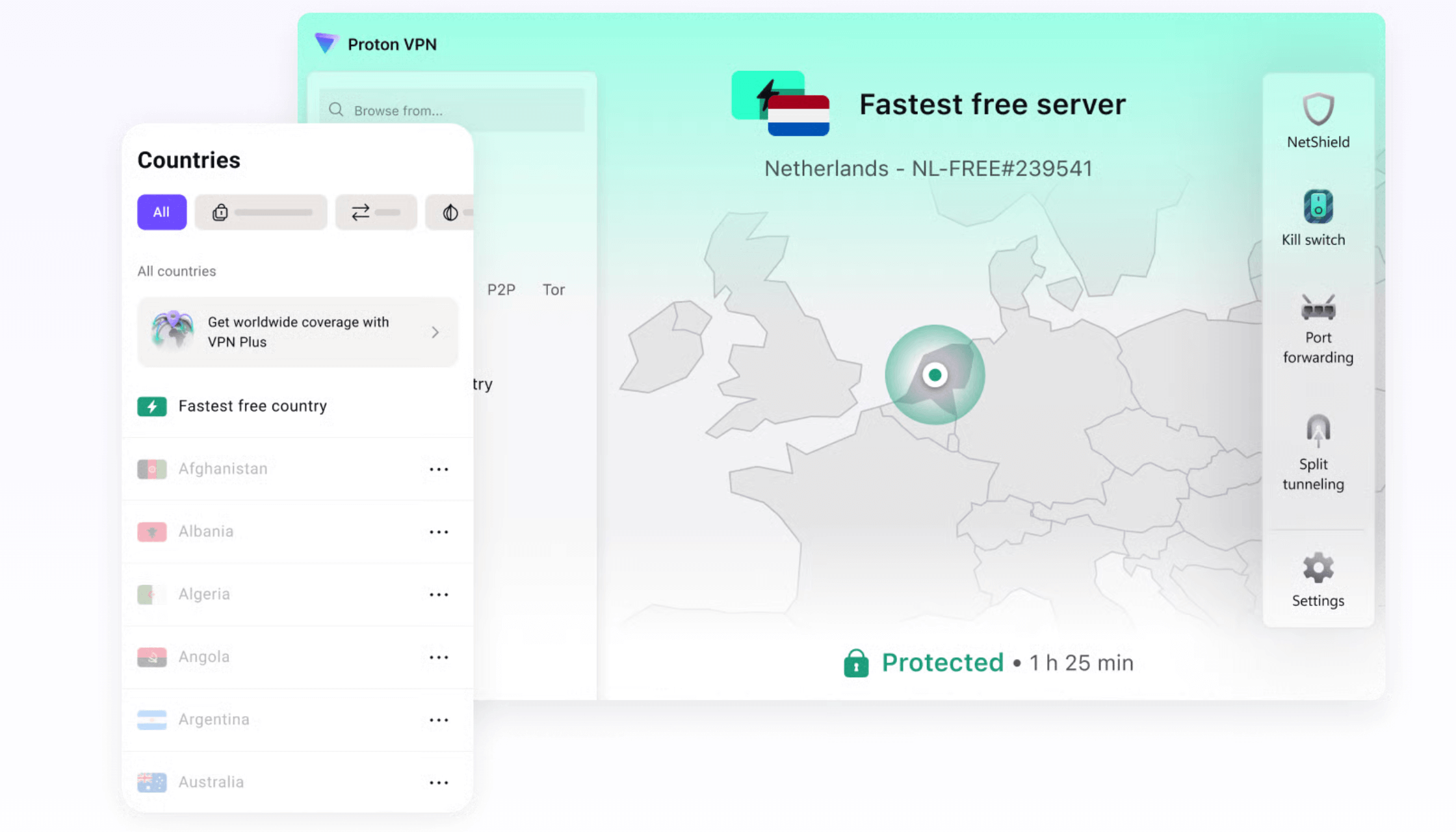Switch to the P2P tab
The image size is (1456, 832).
coord(500,289)
